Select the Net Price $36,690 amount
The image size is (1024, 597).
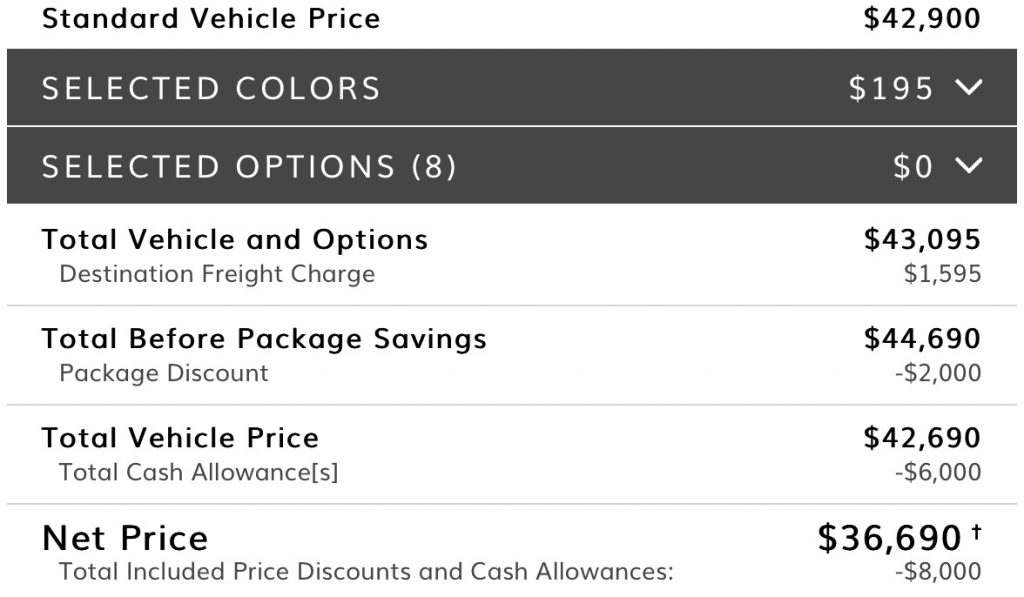click(889, 538)
